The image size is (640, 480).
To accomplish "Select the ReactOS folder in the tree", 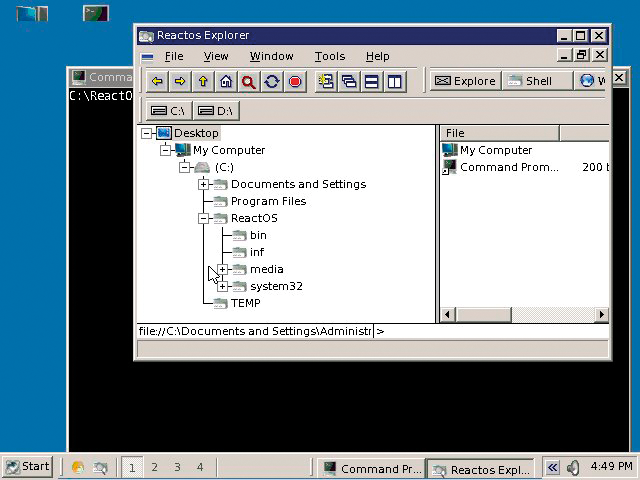I will (254, 218).
